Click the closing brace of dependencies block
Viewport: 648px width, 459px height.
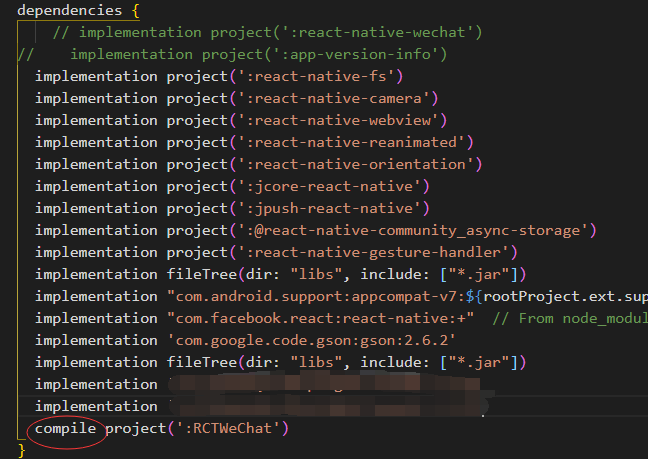click(x=21, y=450)
